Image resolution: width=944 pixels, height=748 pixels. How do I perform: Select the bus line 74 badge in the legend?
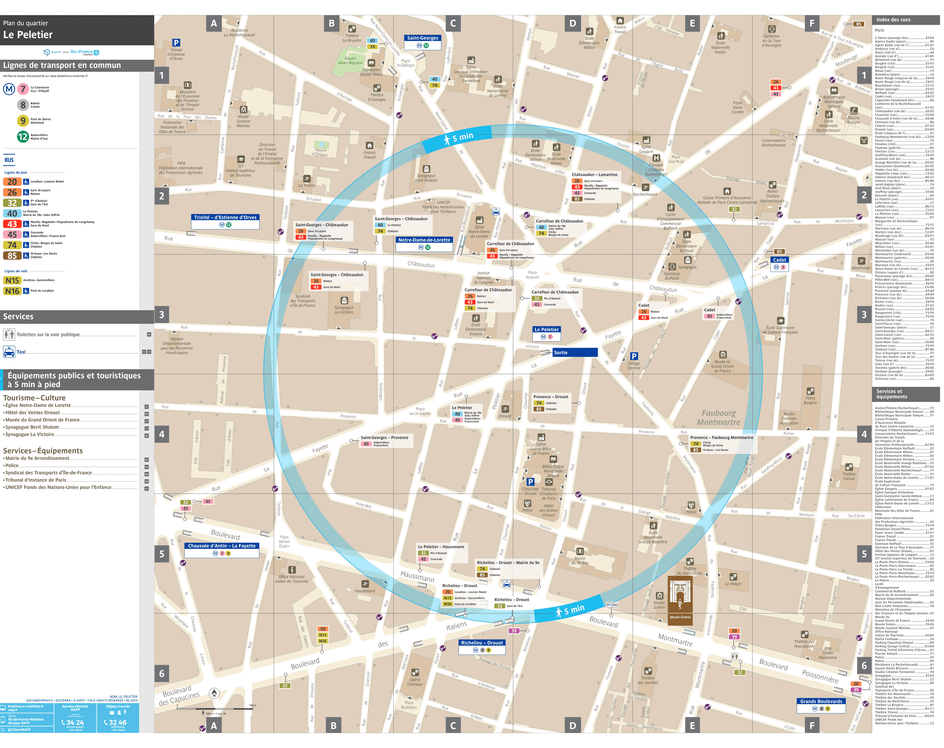tap(12, 246)
